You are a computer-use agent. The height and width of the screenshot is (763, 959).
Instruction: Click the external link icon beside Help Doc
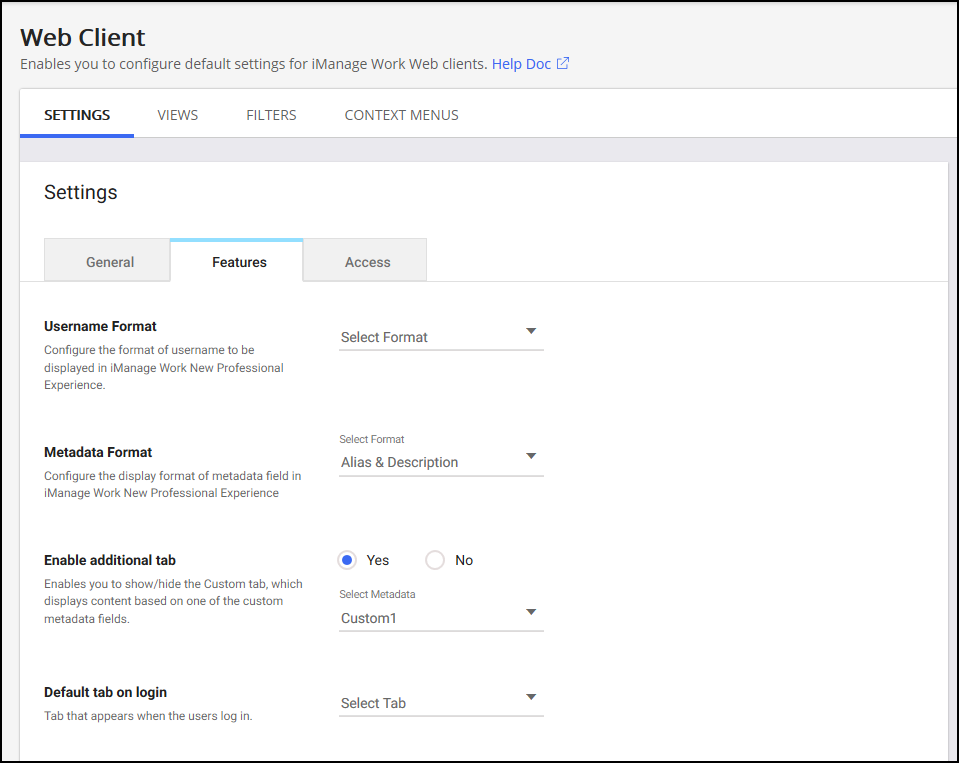(563, 64)
